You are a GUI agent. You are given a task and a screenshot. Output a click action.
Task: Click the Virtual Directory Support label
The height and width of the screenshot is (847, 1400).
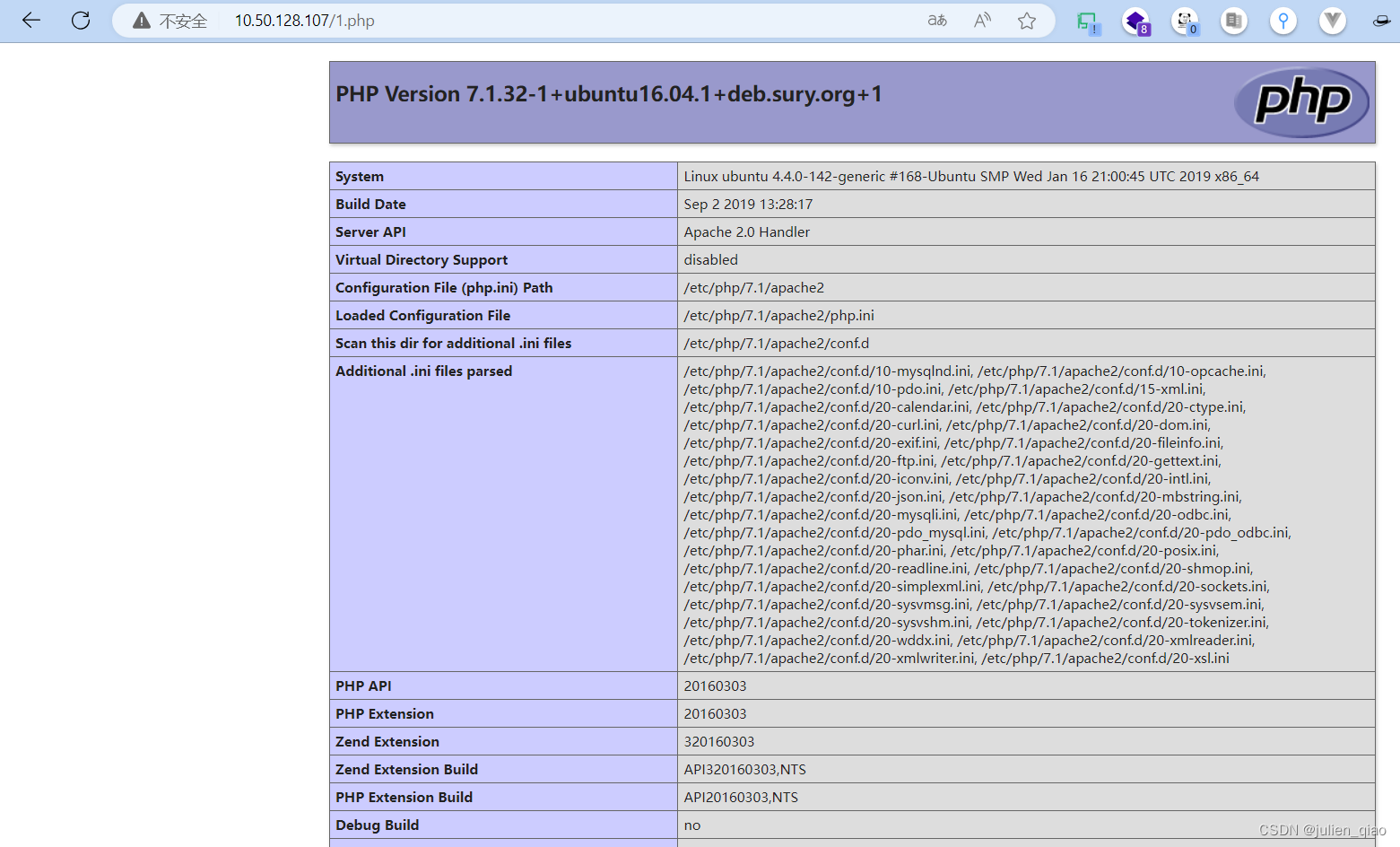pyautogui.click(x=422, y=260)
